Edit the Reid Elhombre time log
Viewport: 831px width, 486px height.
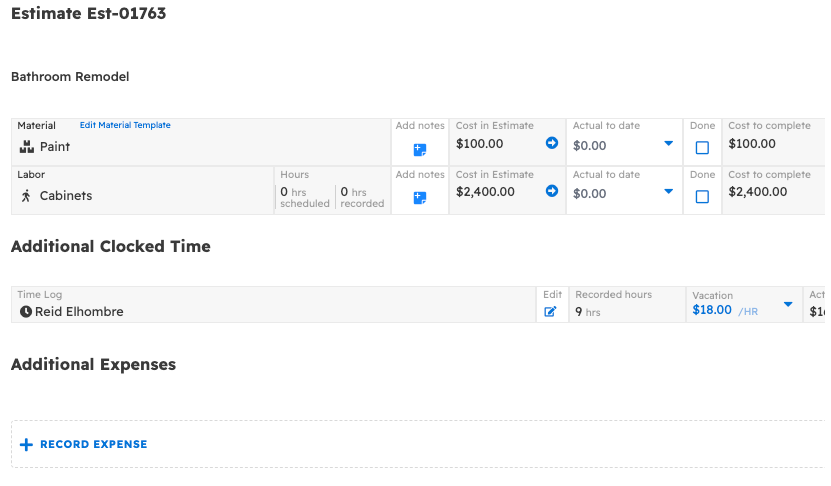click(x=551, y=312)
